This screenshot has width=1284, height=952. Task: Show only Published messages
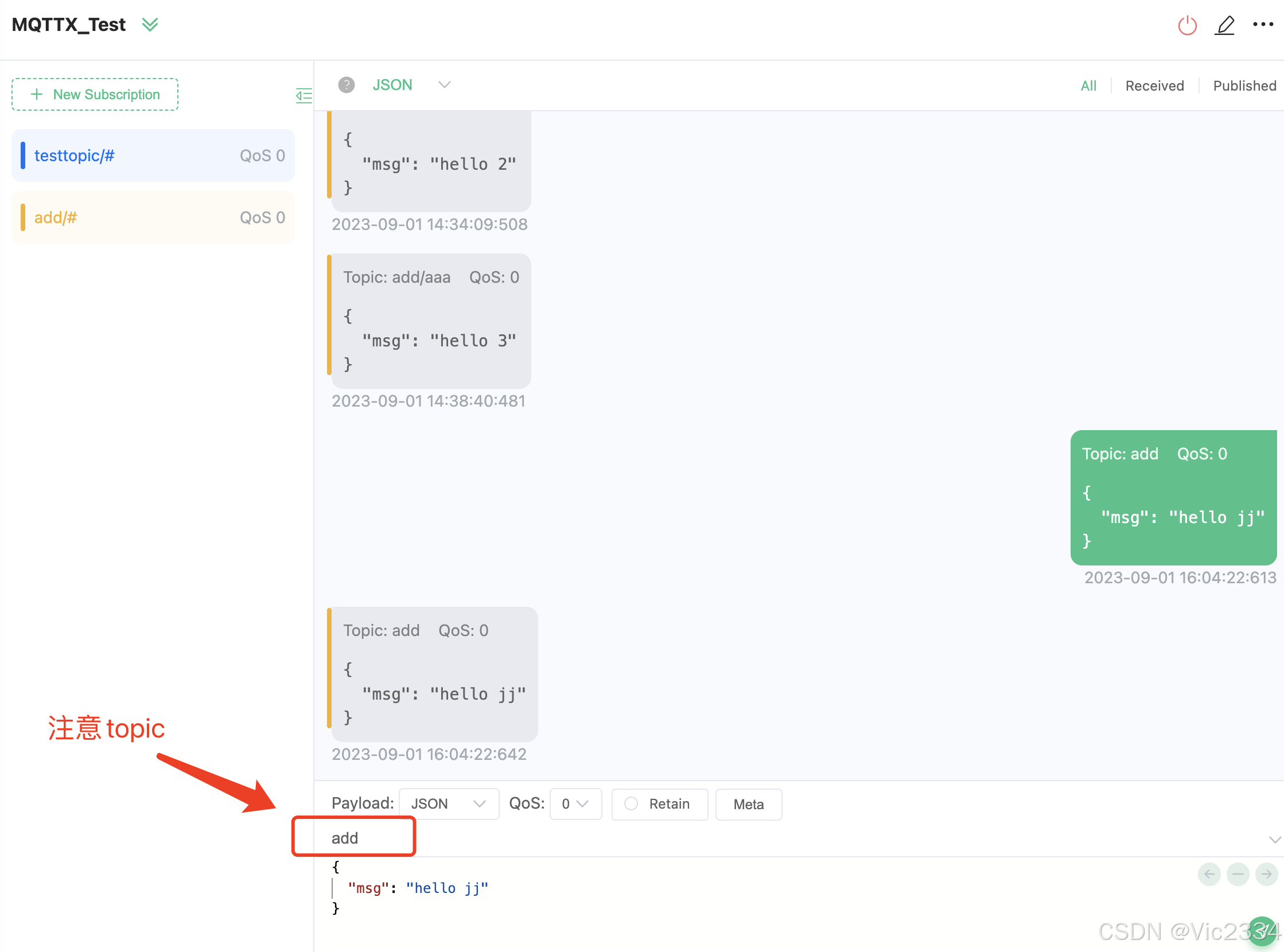click(x=1244, y=86)
